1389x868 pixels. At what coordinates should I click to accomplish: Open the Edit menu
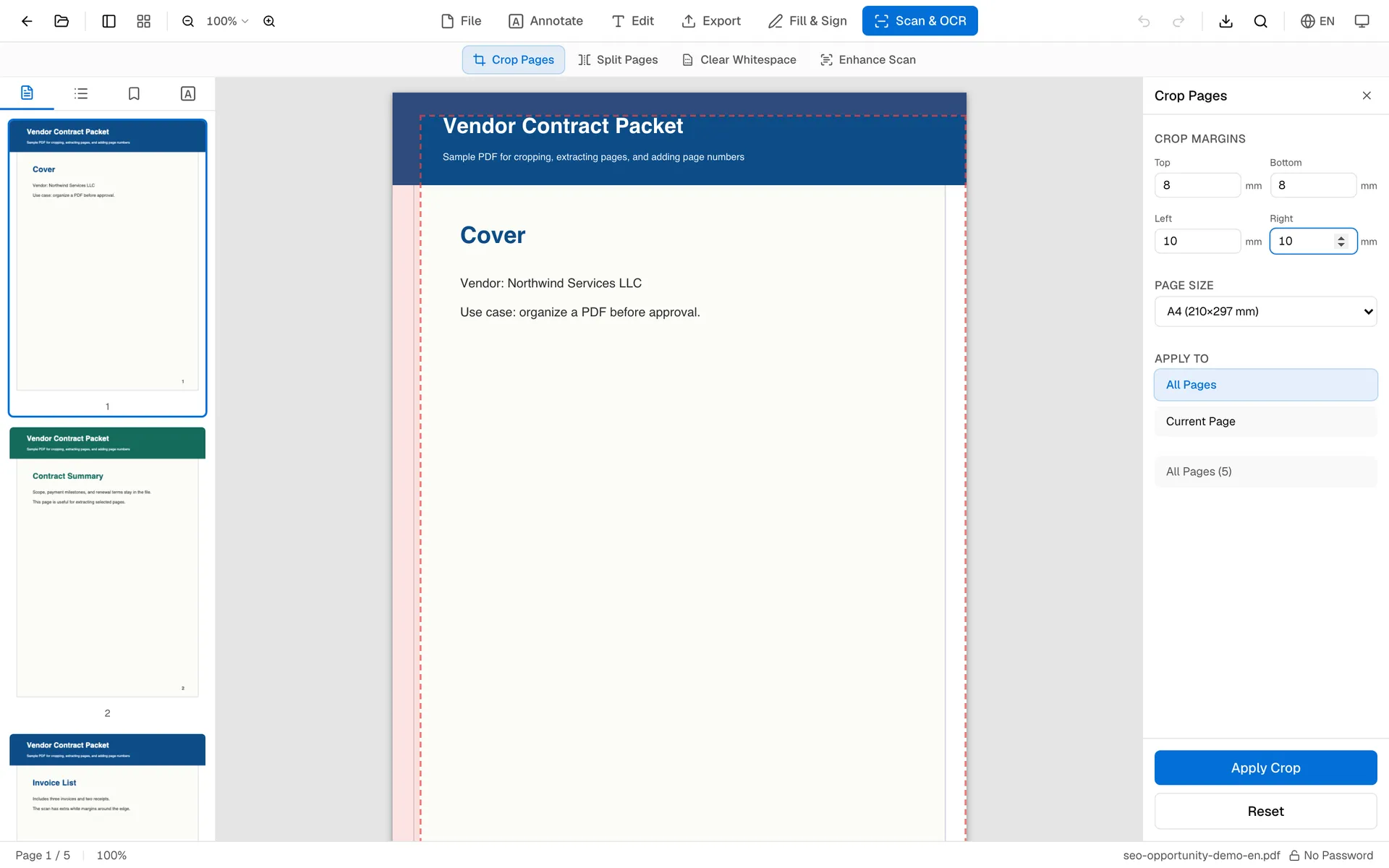[x=632, y=21]
